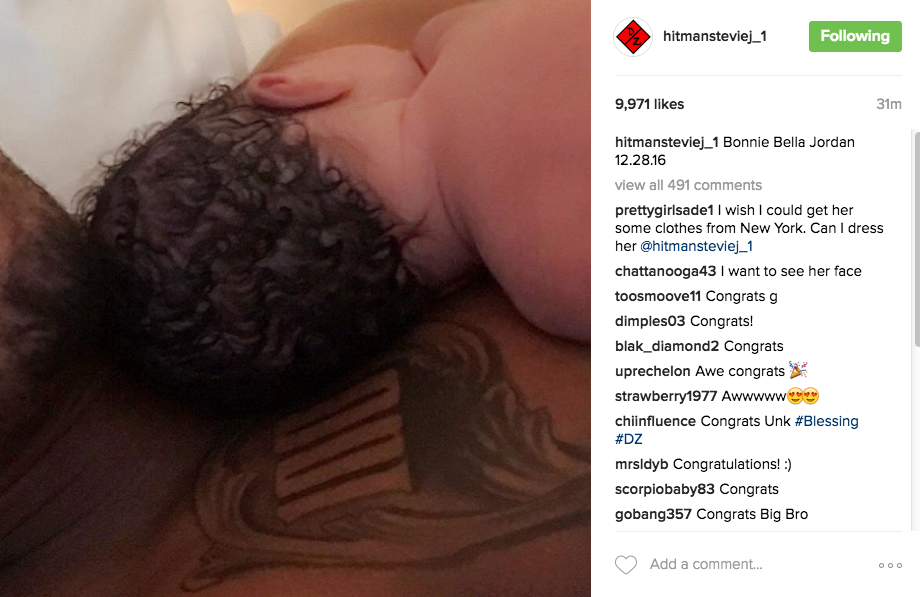The height and width of the screenshot is (597, 920).
Task: Click the @hitmansteviej_1 mention link
Action: [x=696, y=246]
